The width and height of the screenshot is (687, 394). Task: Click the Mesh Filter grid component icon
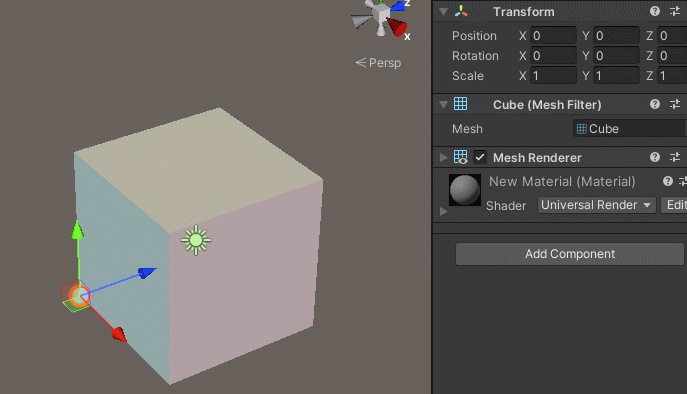(460, 104)
